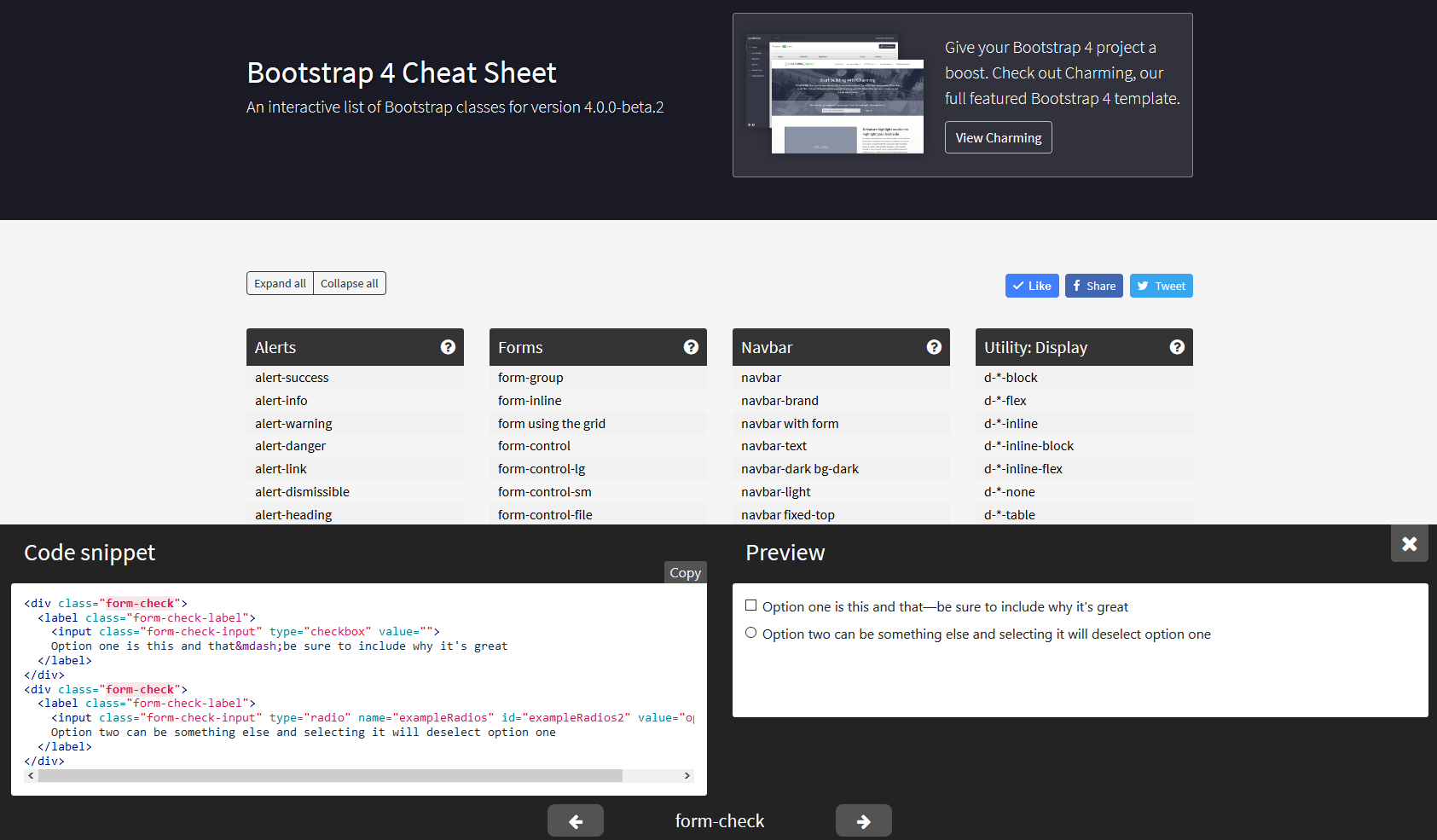Select d-*-inline class item
This screenshot has width=1437, height=840.
click(x=1084, y=423)
